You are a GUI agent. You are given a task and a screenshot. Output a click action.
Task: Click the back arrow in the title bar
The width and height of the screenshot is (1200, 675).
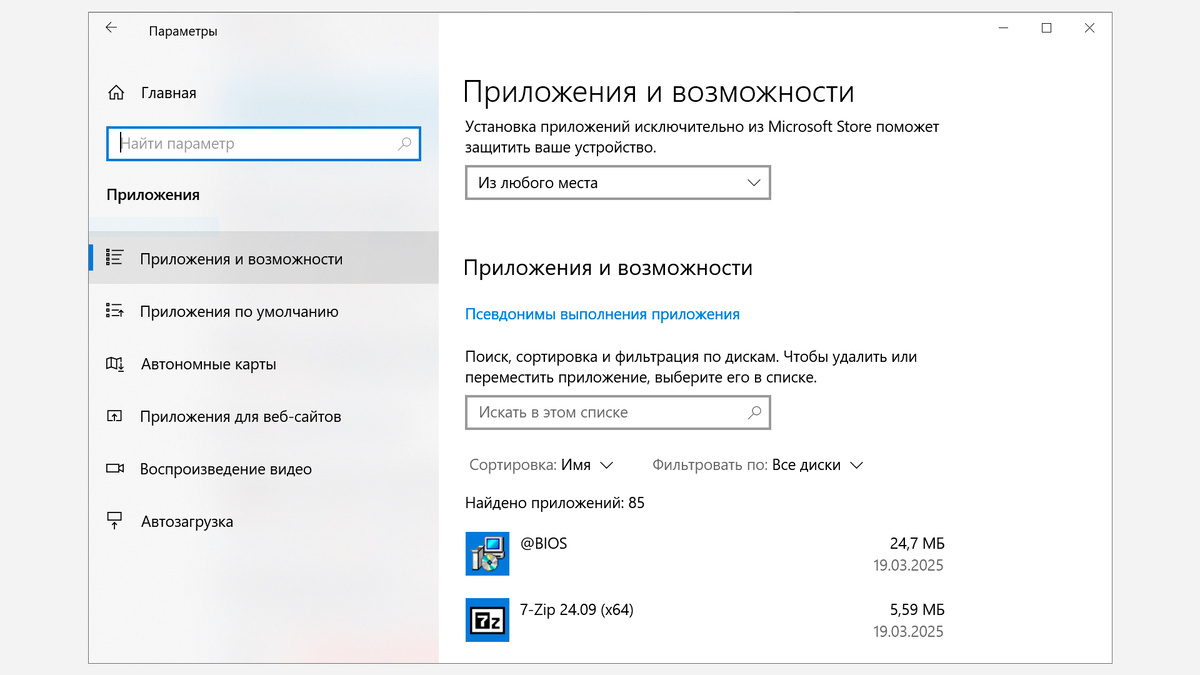click(111, 29)
